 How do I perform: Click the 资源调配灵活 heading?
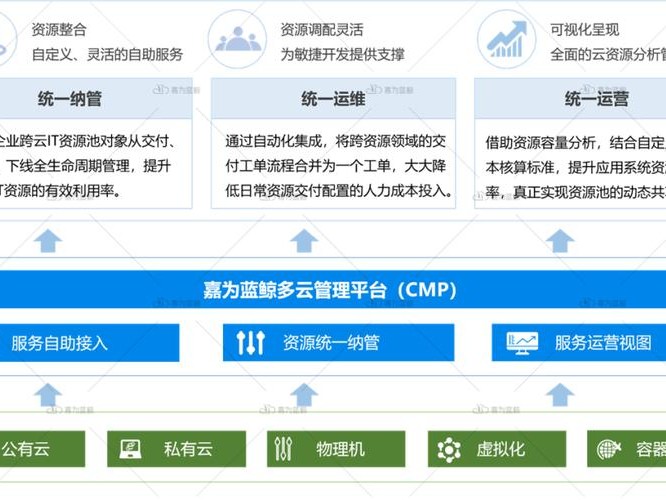(x=322, y=30)
